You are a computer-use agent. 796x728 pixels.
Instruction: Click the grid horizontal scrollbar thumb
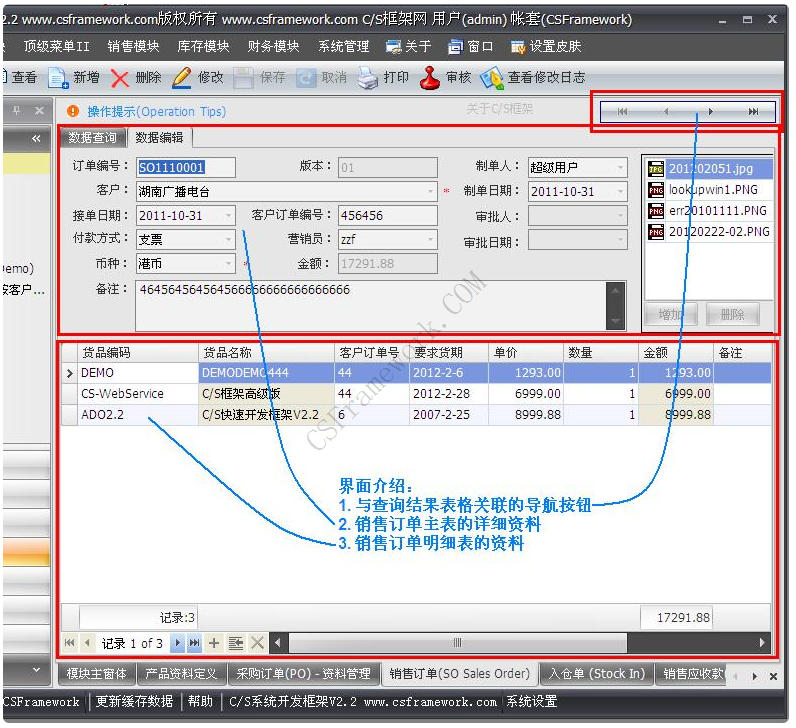coord(457,643)
